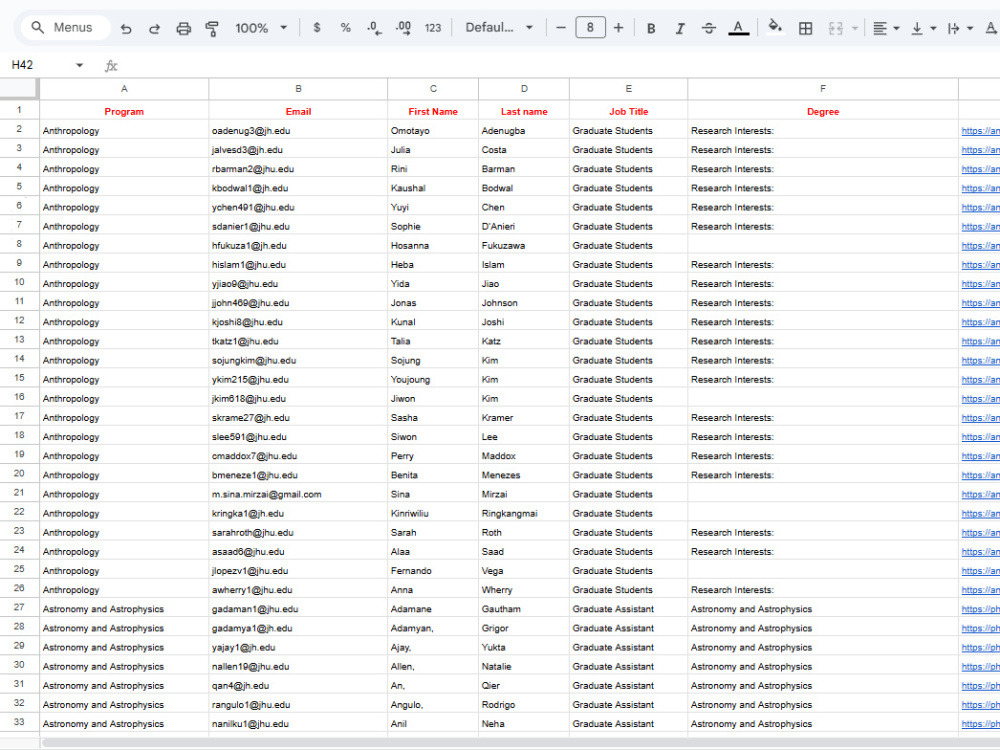Click the font size field showing 8
Screen dimensions: 1000x750
pos(590,27)
